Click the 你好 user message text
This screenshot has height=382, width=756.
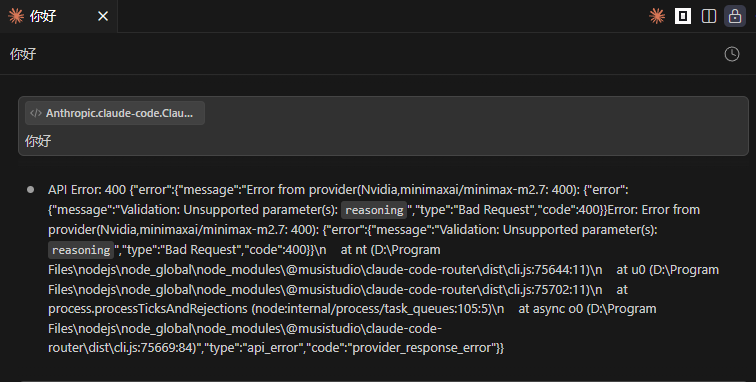[38, 141]
